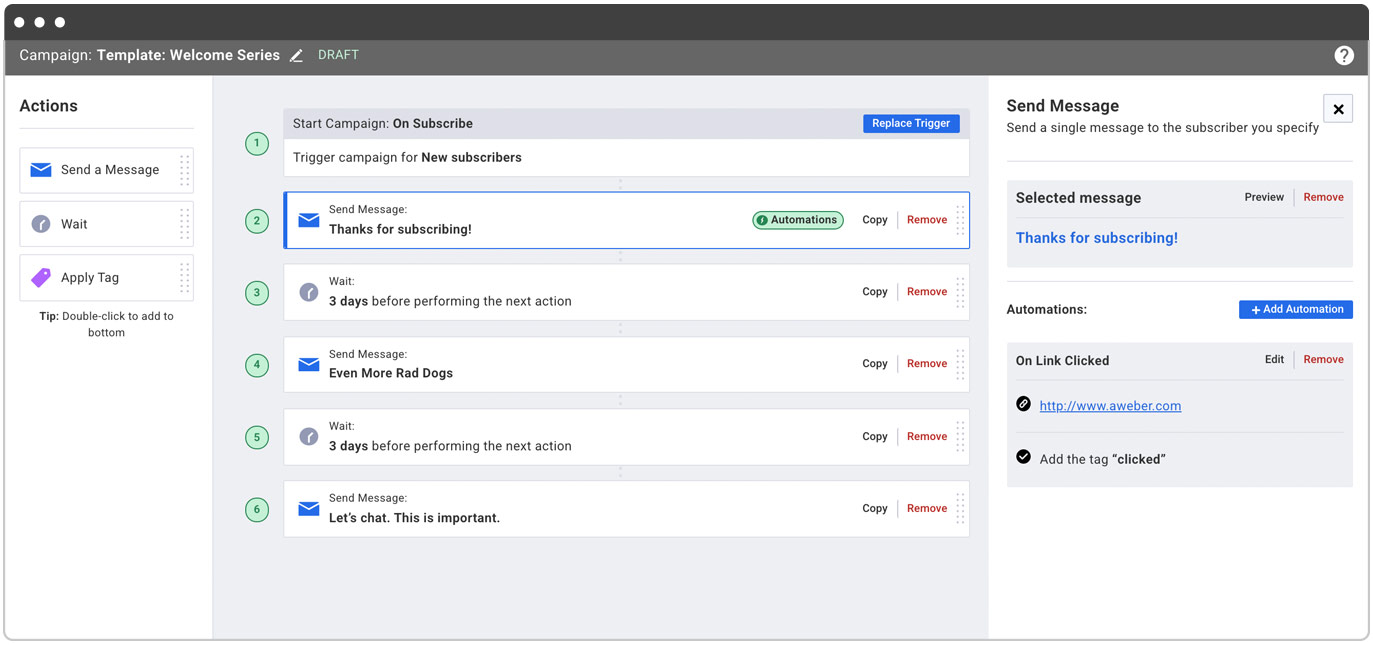This screenshot has width=1373, height=645.
Task: Click the Automations badge on step 2
Action: tap(797, 219)
